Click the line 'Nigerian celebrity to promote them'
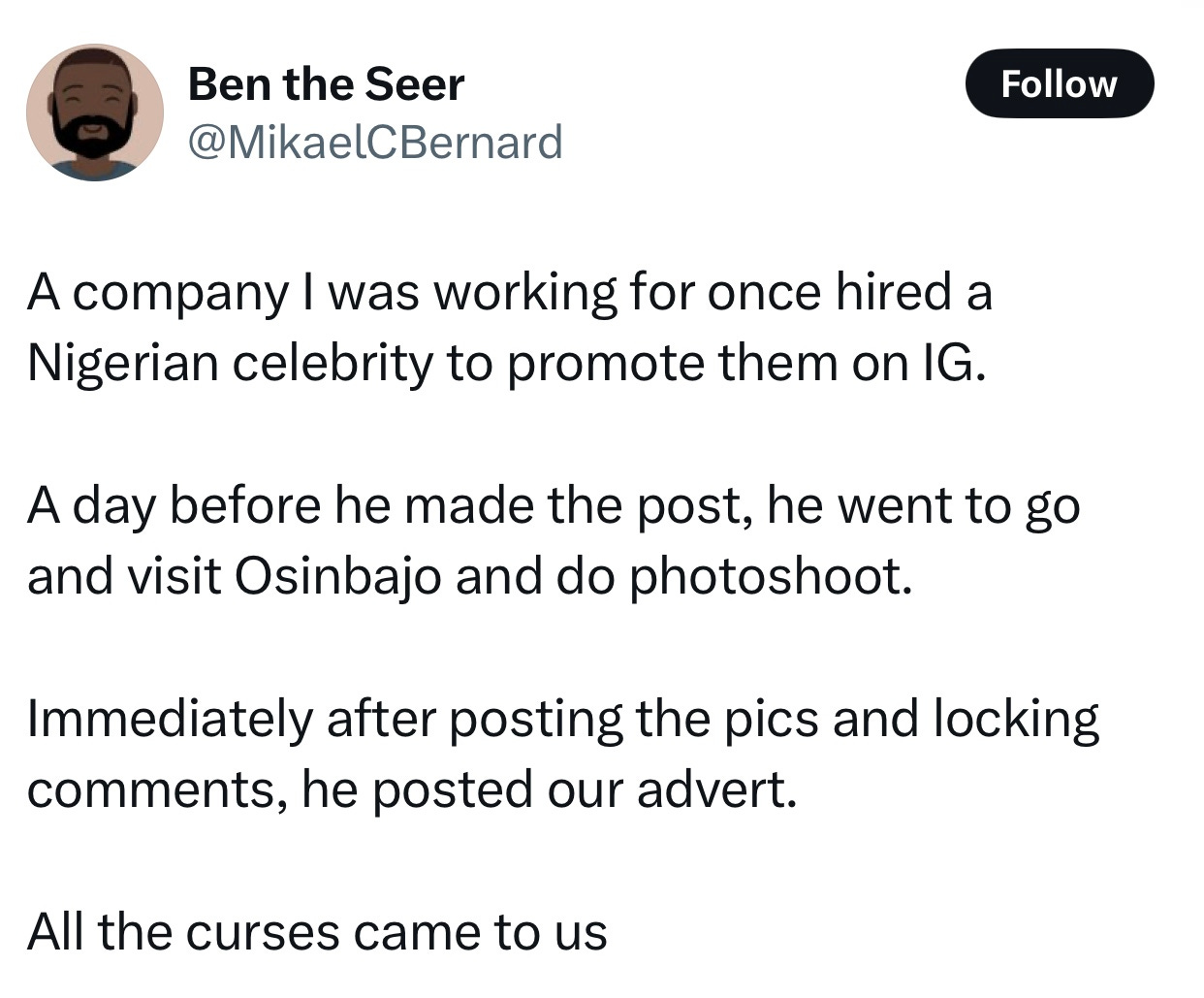This screenshot has width=1204, height=998. click(506, 364)
